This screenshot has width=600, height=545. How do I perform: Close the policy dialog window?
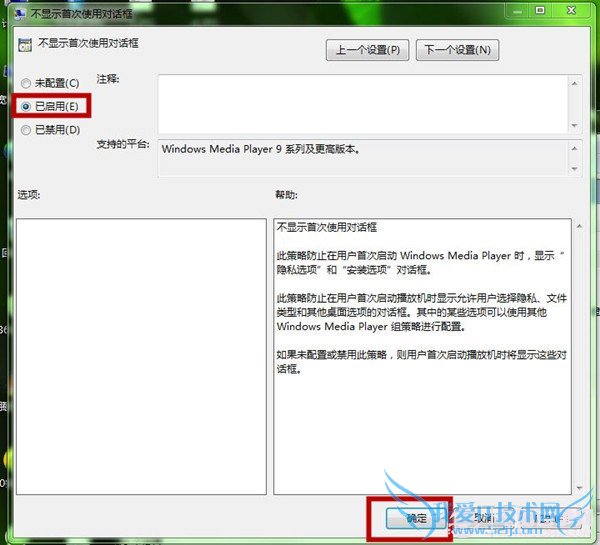pos(571,11)
